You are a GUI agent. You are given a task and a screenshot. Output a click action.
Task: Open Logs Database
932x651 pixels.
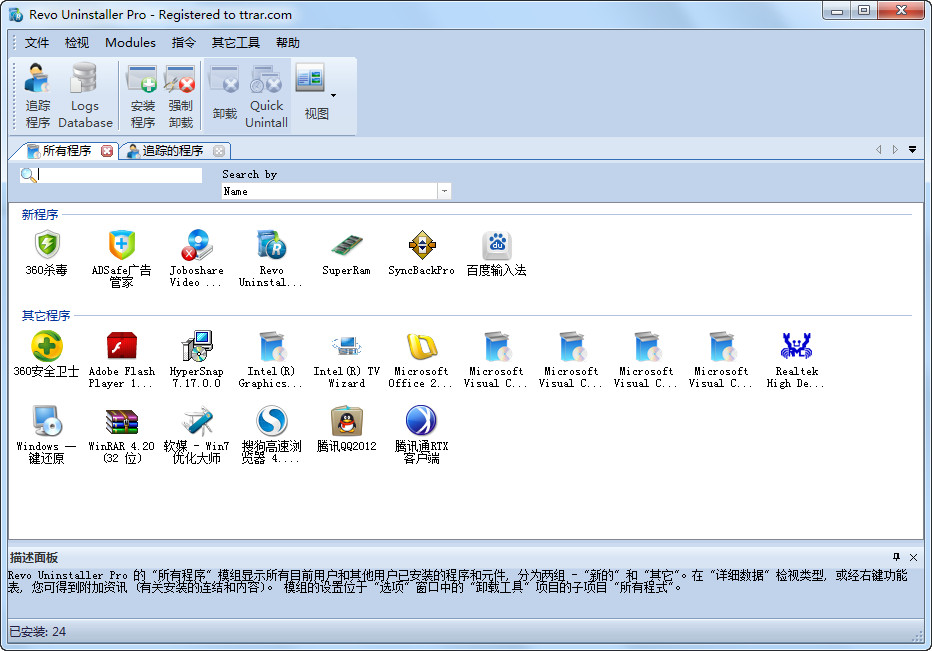(85, 95)
